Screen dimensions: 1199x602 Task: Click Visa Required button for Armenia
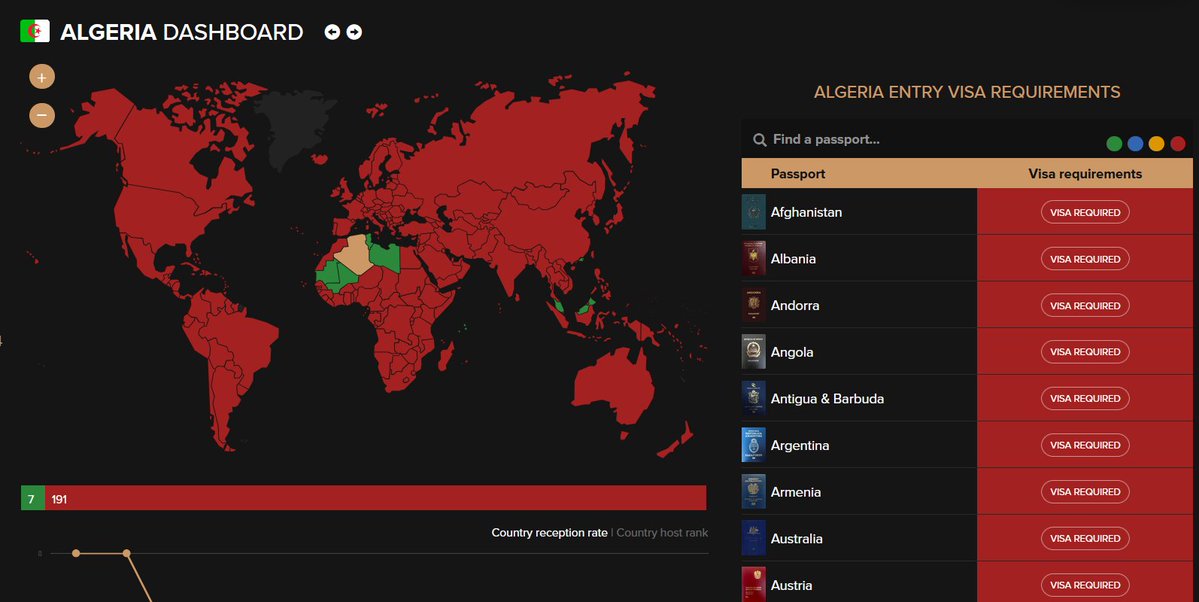(1085, 492)
